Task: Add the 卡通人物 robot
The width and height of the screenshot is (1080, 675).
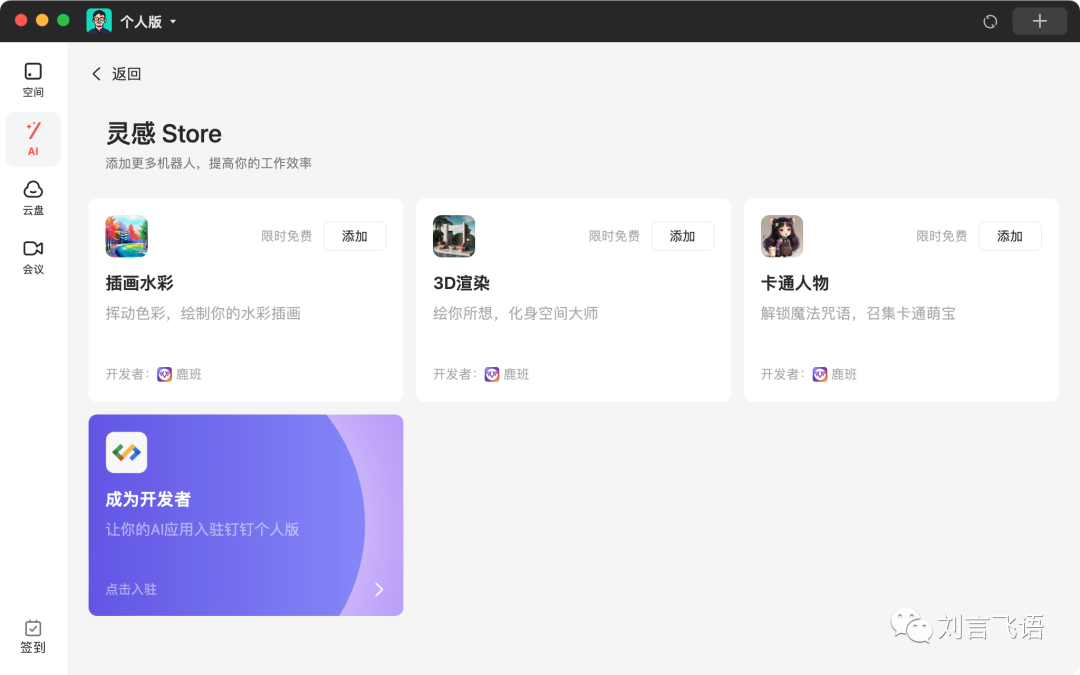Action: coord(1010,236)
